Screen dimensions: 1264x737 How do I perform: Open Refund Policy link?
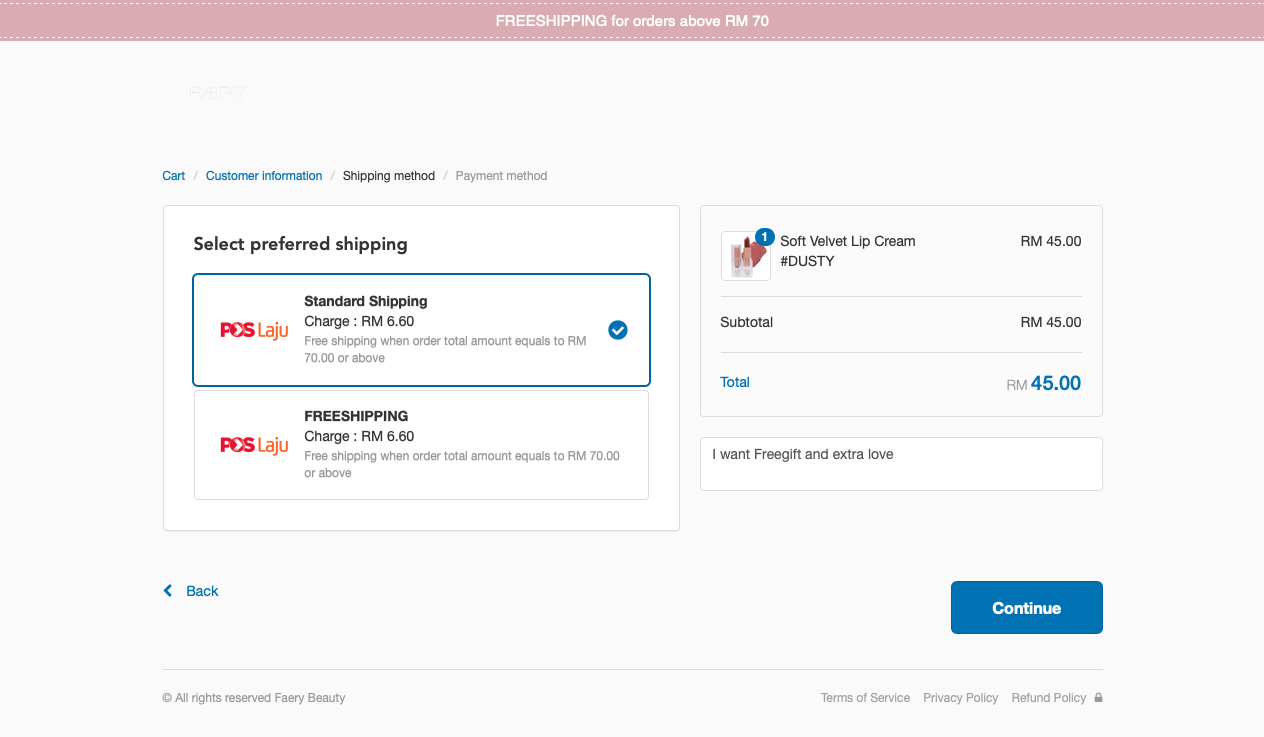1048,698
